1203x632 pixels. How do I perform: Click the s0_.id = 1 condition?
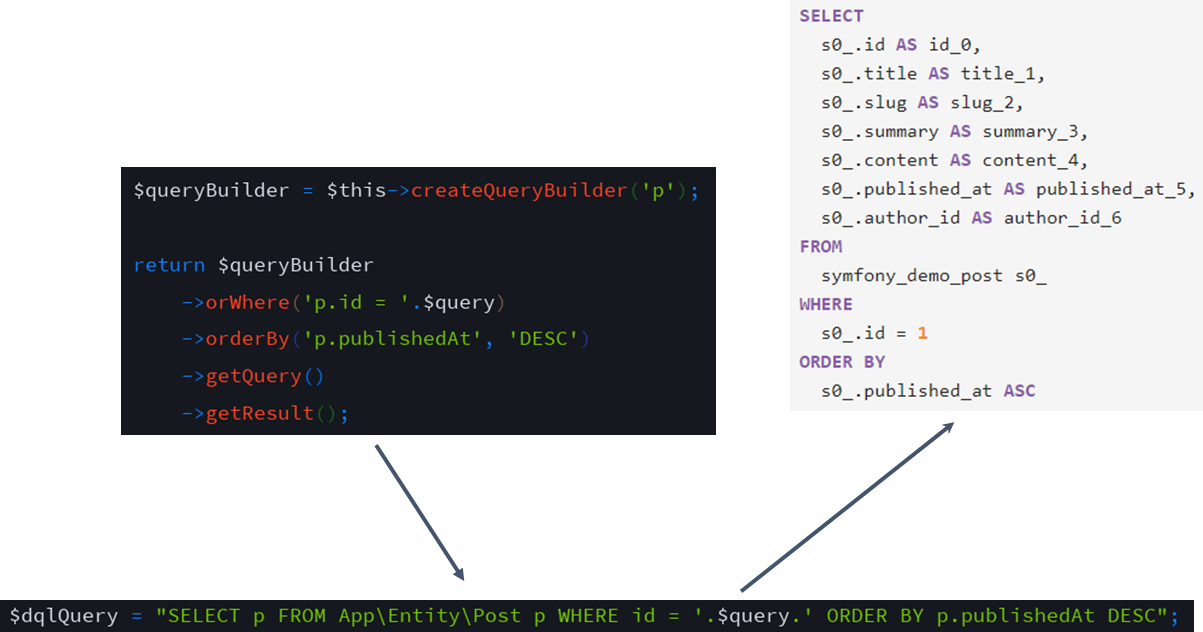click(874, 333)
